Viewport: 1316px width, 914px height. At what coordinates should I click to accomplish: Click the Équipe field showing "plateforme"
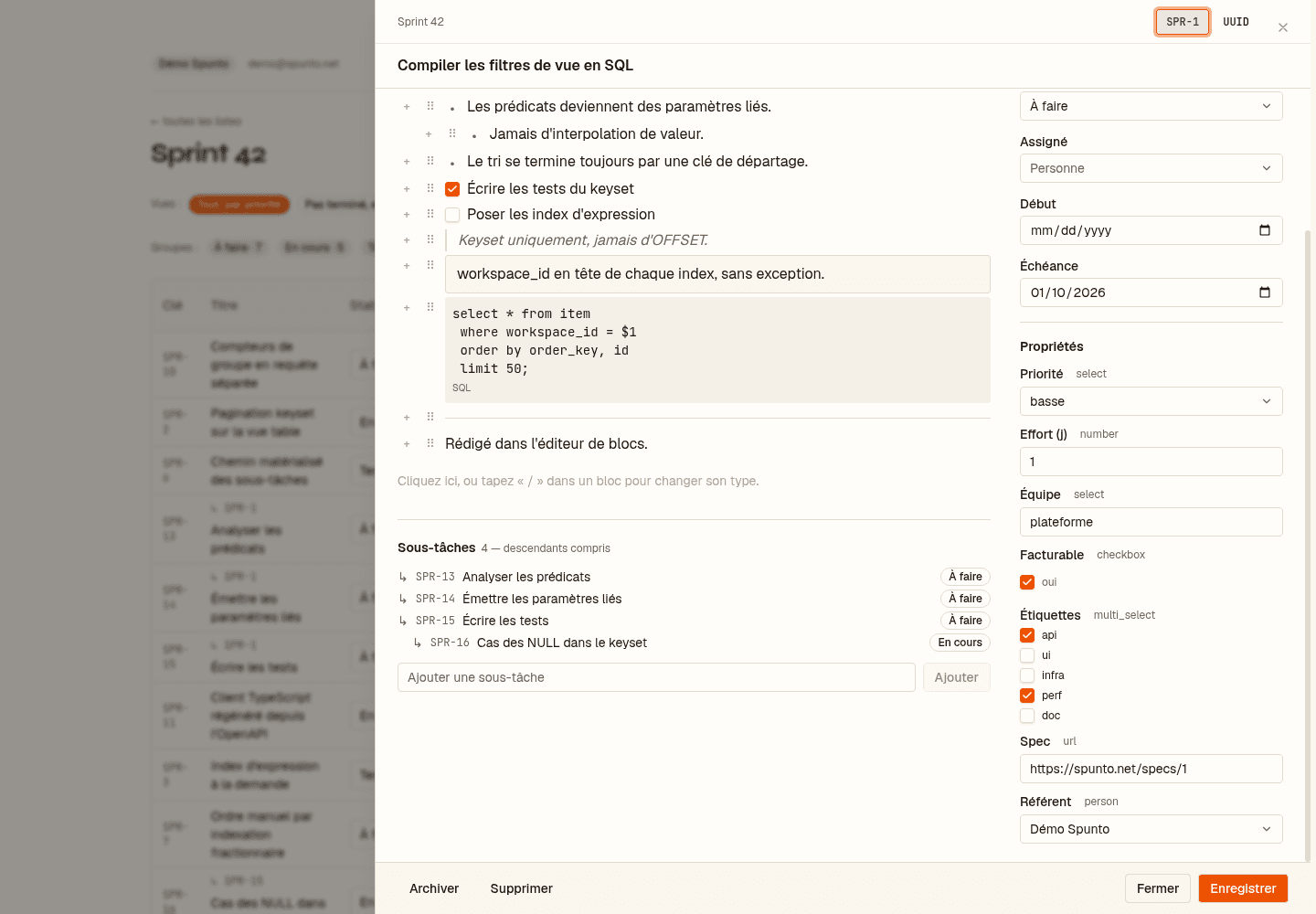[1151, 522]
